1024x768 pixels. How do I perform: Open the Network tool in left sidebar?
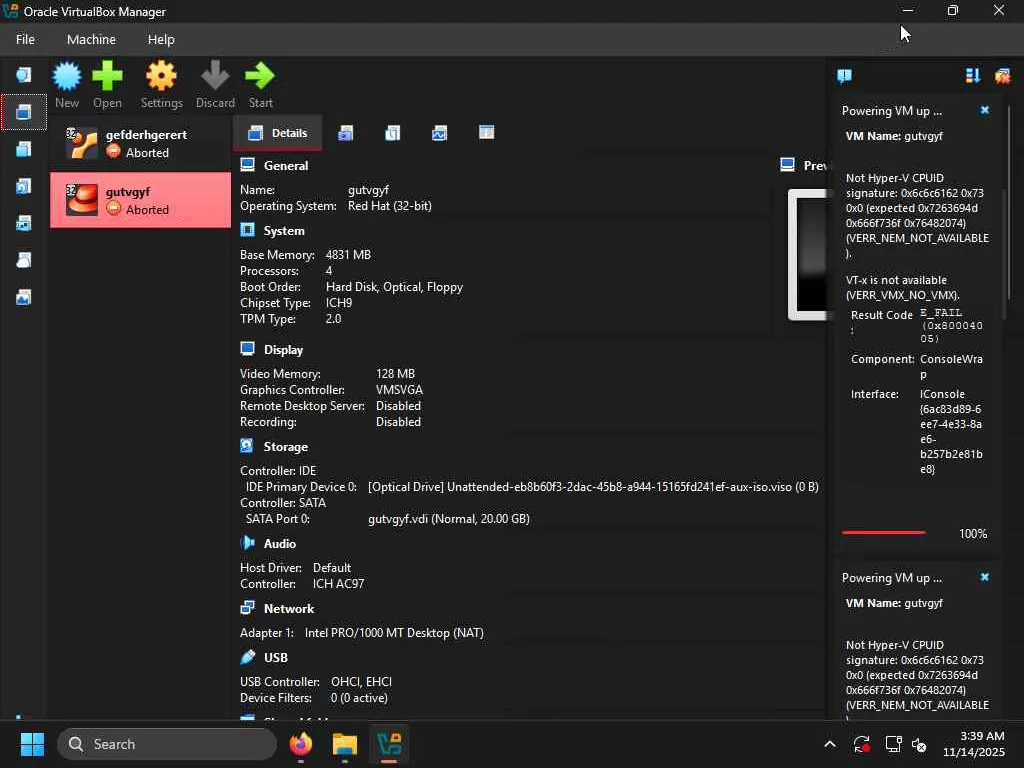24,223
